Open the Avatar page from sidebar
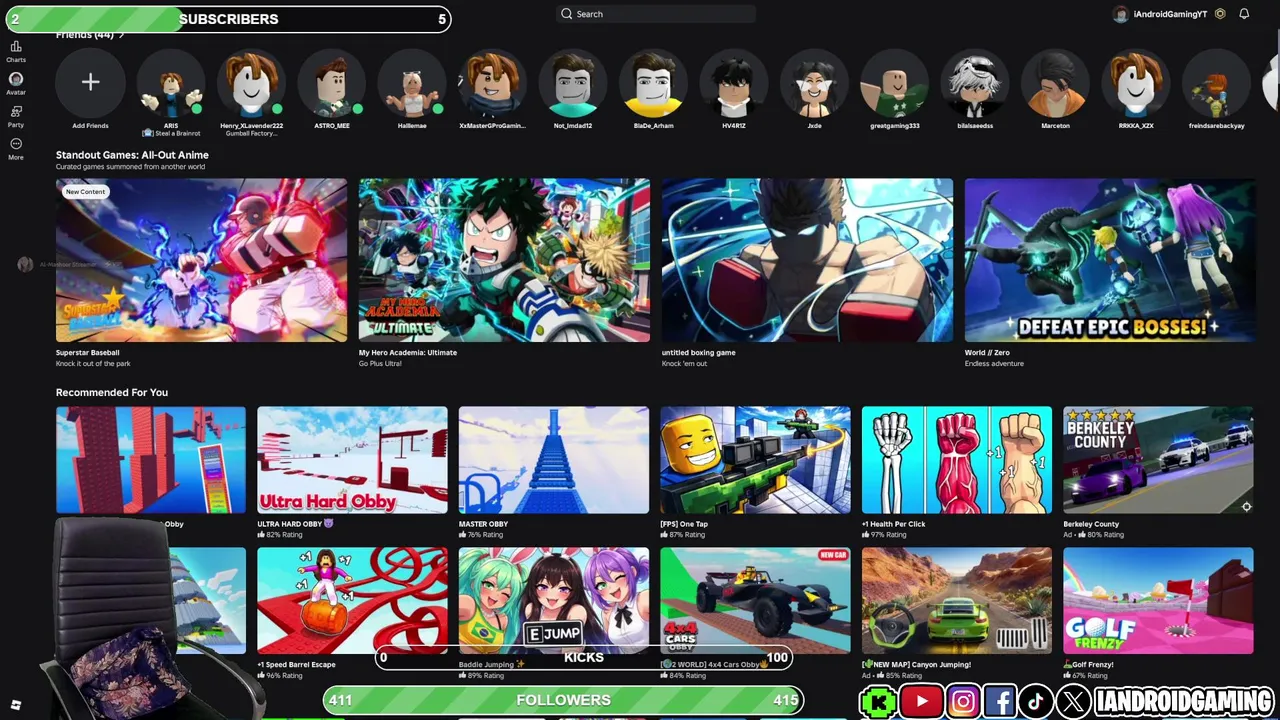Viewport: 1280px width, 720px height. tap(16, 83)
